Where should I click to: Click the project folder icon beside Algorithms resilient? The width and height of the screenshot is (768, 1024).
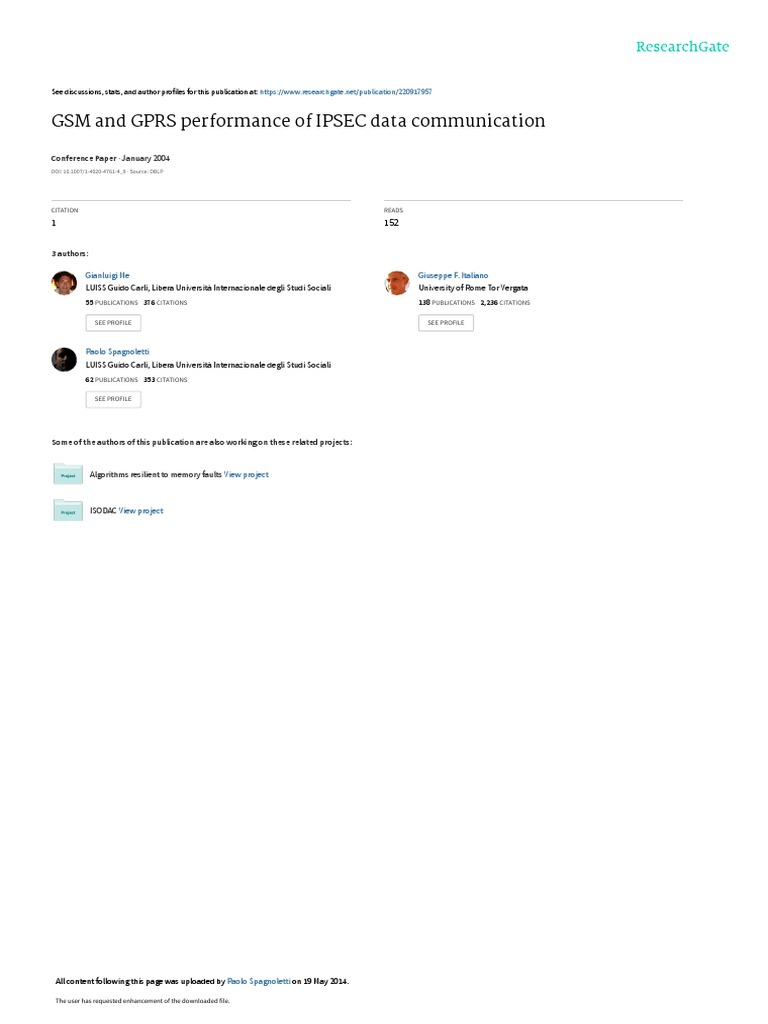pyautogui.click(x=68, y=473)
